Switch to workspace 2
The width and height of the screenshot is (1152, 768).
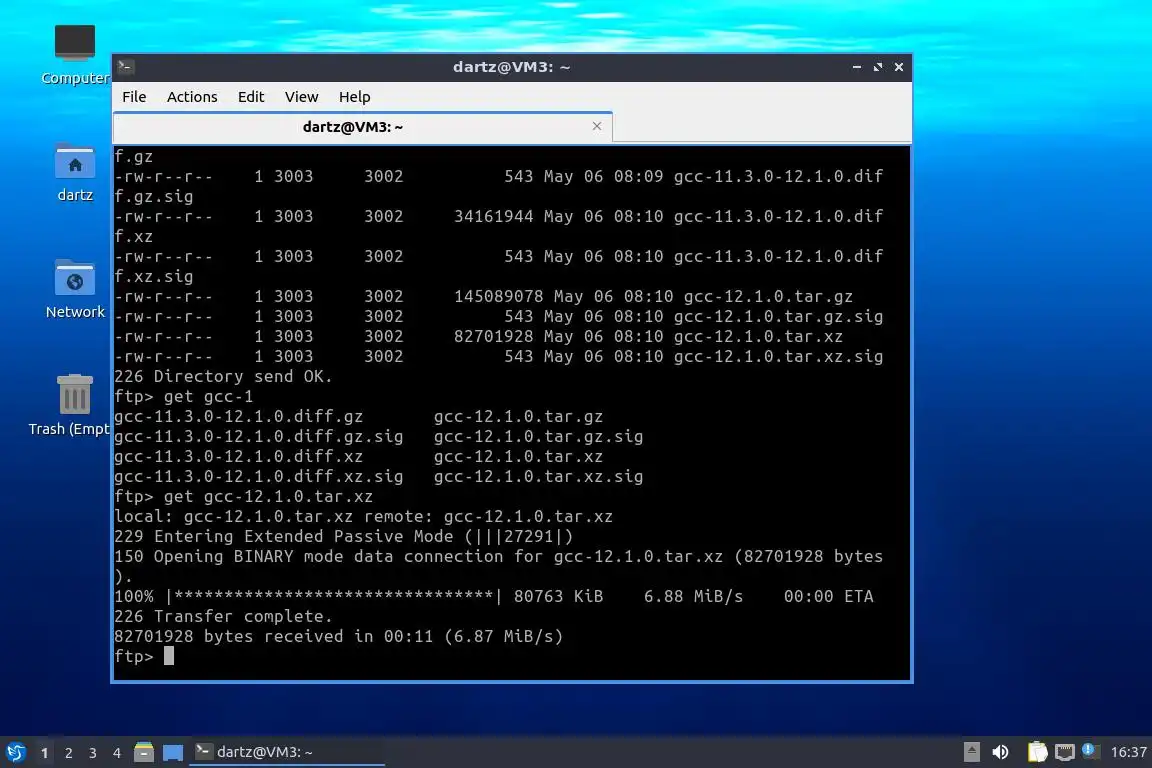coord(68,753)
